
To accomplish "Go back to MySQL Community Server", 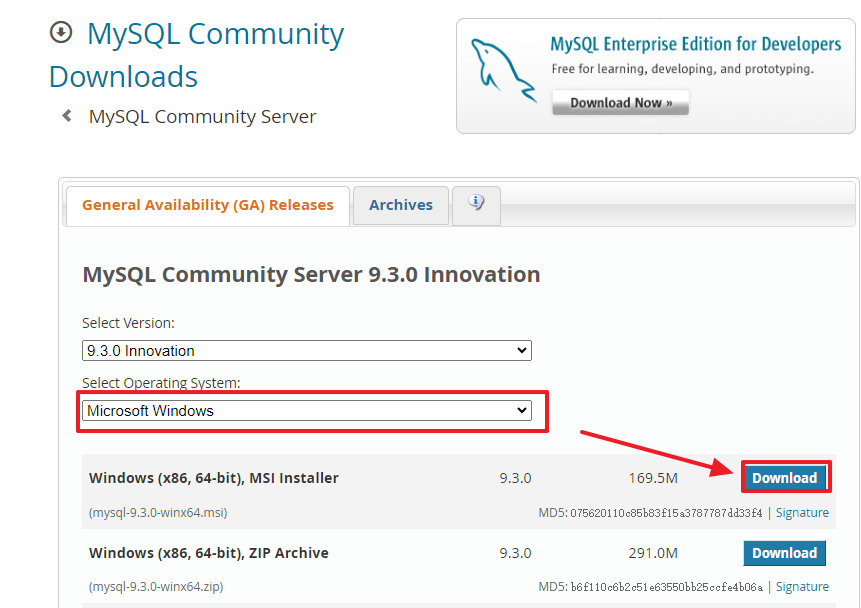I will click(202, 116).
